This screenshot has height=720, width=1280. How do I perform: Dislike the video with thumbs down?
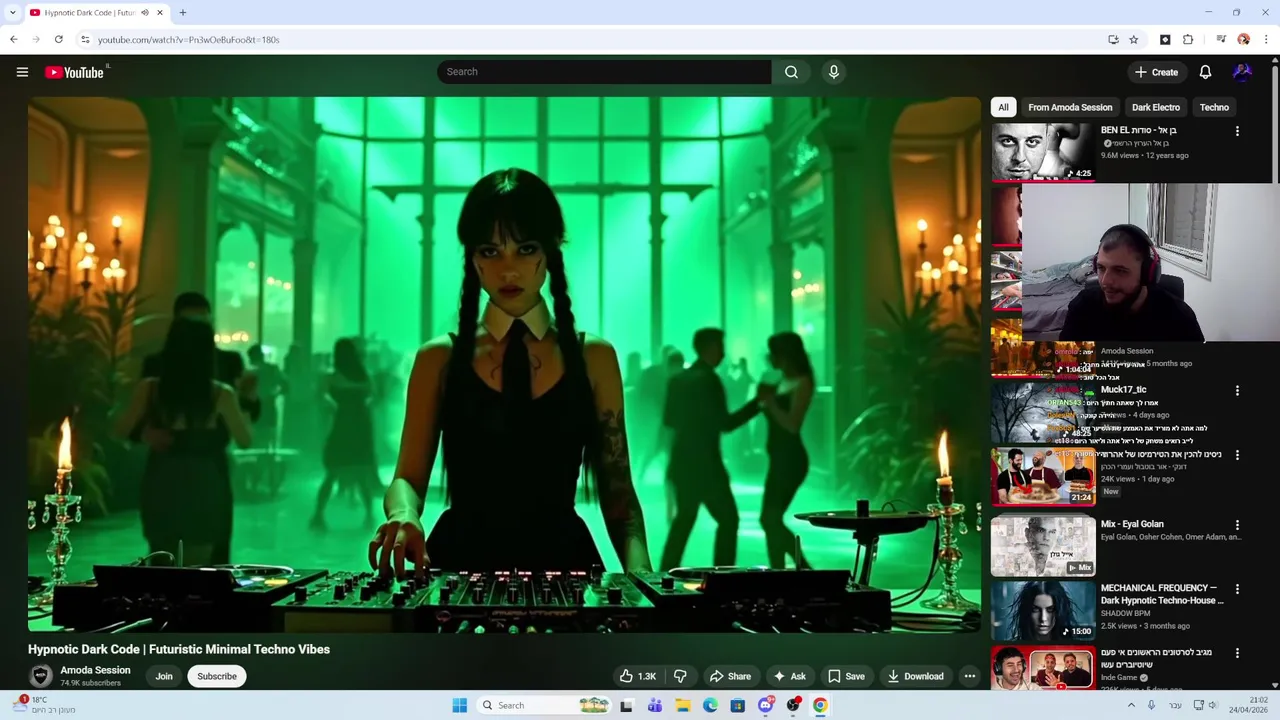[x=680, y=676]
